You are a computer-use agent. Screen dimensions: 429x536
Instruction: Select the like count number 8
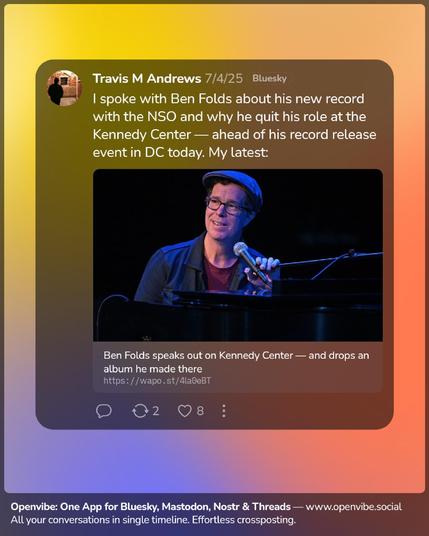(x=200, y=411)
